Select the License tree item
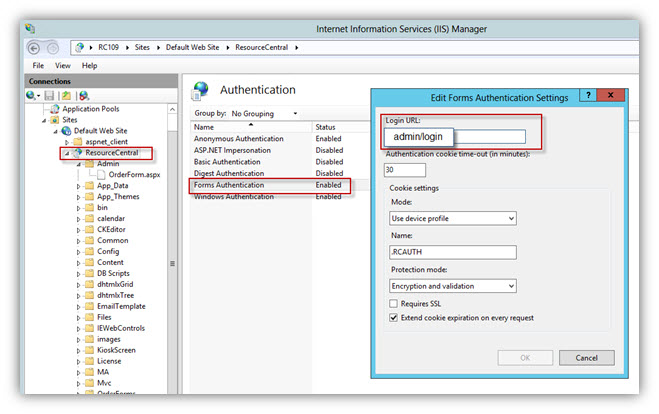 click(x=109, y=361)
